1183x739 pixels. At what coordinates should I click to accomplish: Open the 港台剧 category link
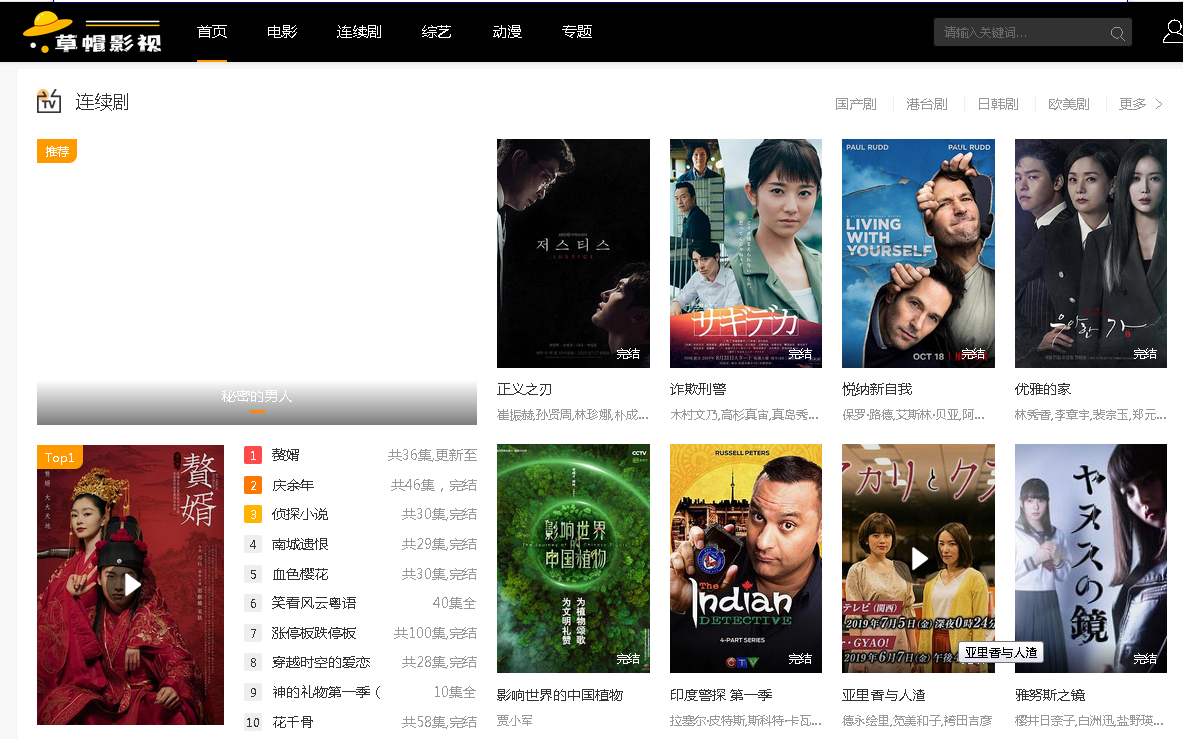click(x=926, y=104)
